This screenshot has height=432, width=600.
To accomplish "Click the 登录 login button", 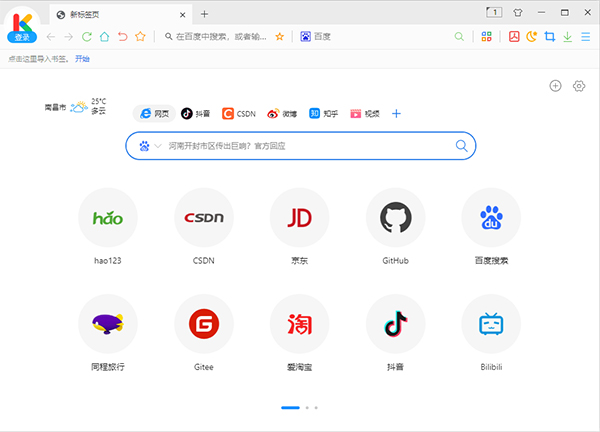I will tap(20, 37).
